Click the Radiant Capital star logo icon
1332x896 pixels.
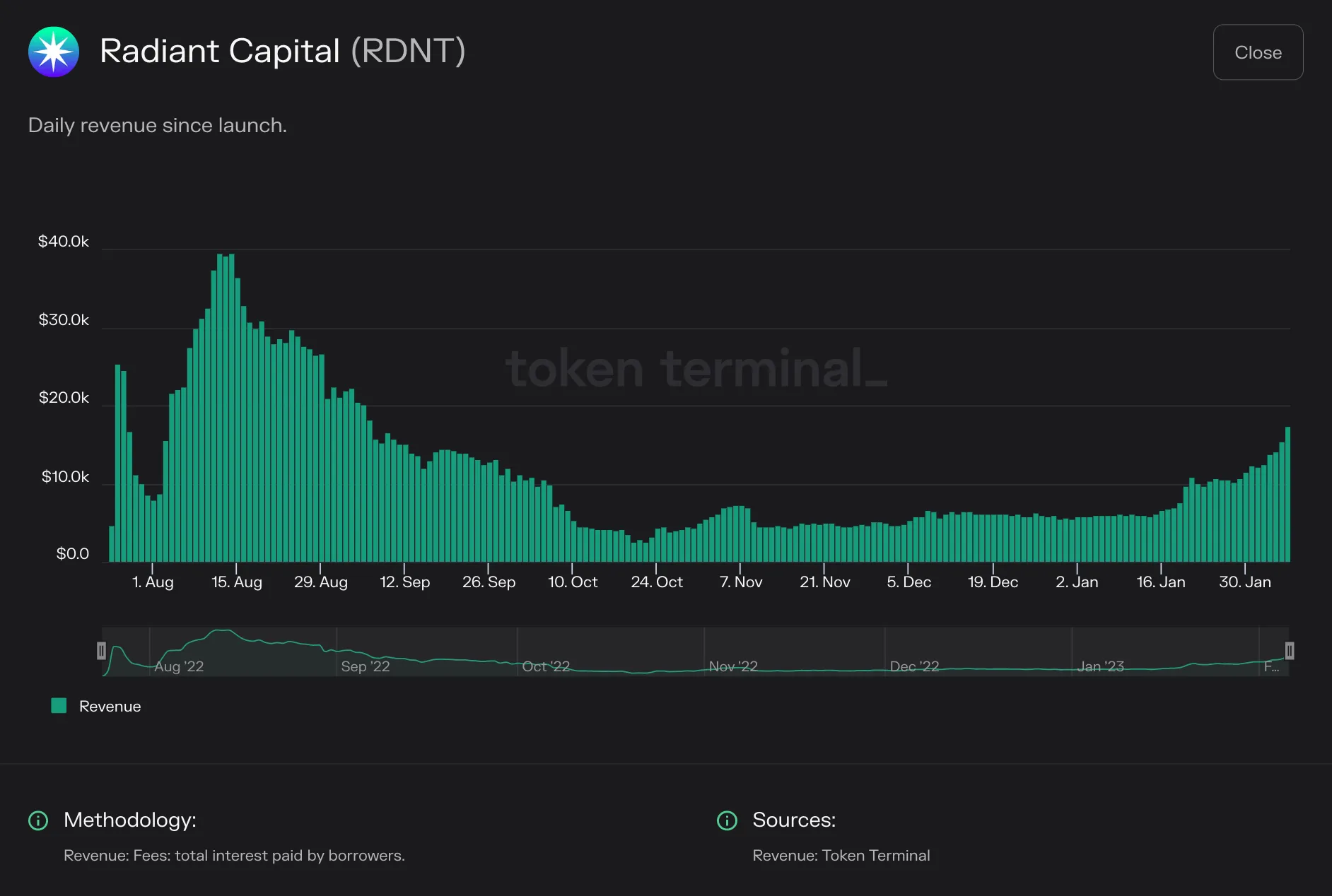[x=54, y=52]
